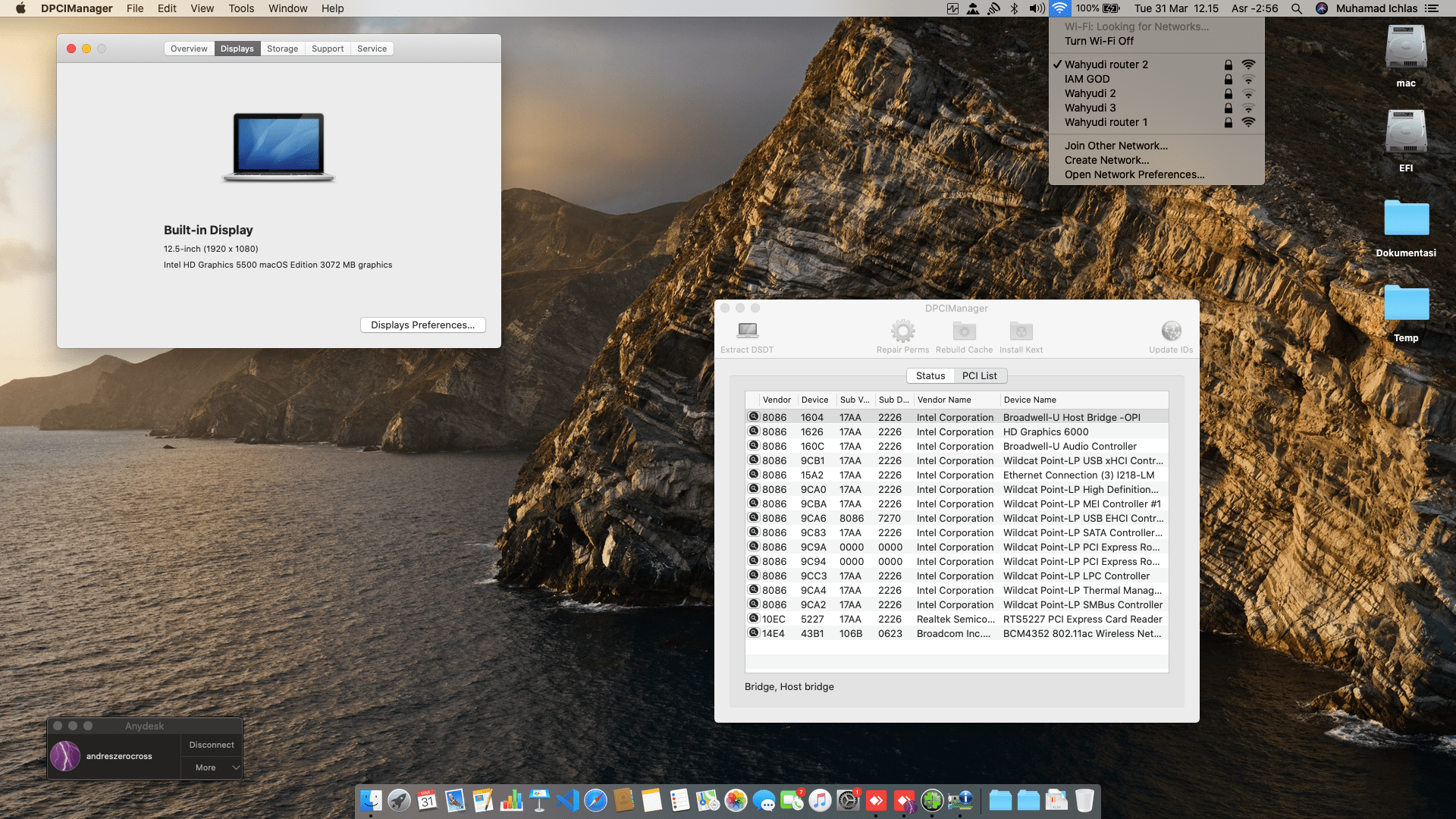Click the Install Kext toolbar icon
This screenshot has width=1456, height=819.
click(1021, 331)
